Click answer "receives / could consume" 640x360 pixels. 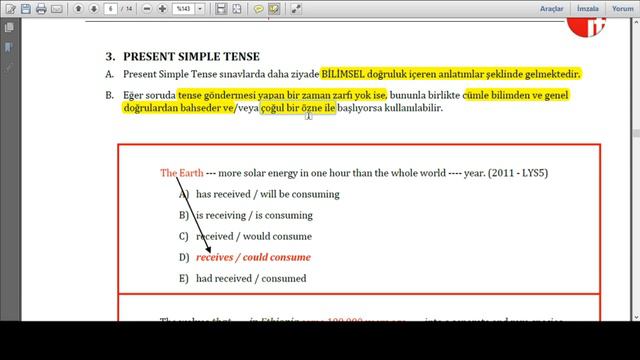tap(253, 258)
